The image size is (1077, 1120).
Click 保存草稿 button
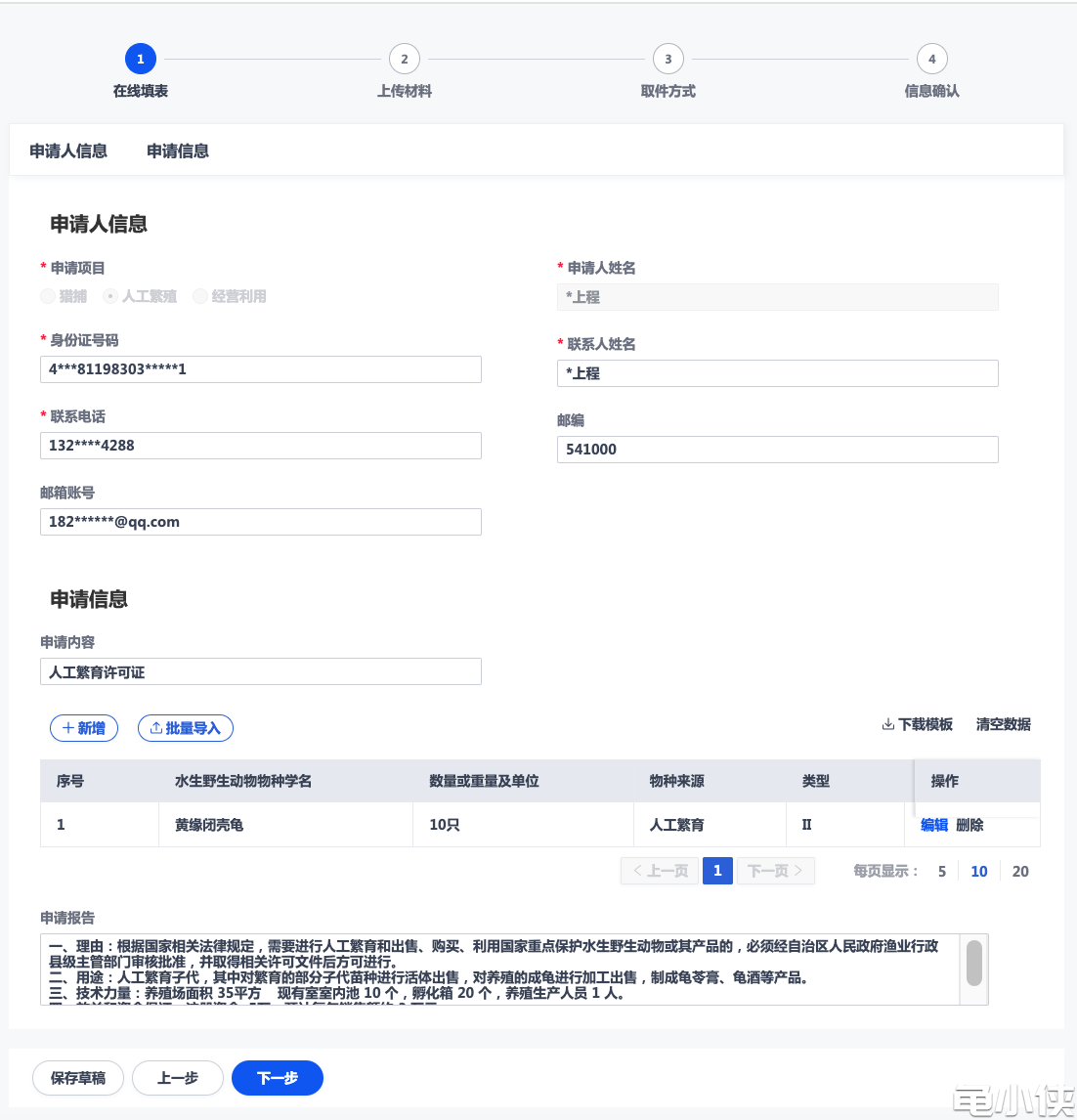[x=78, y=1078]
